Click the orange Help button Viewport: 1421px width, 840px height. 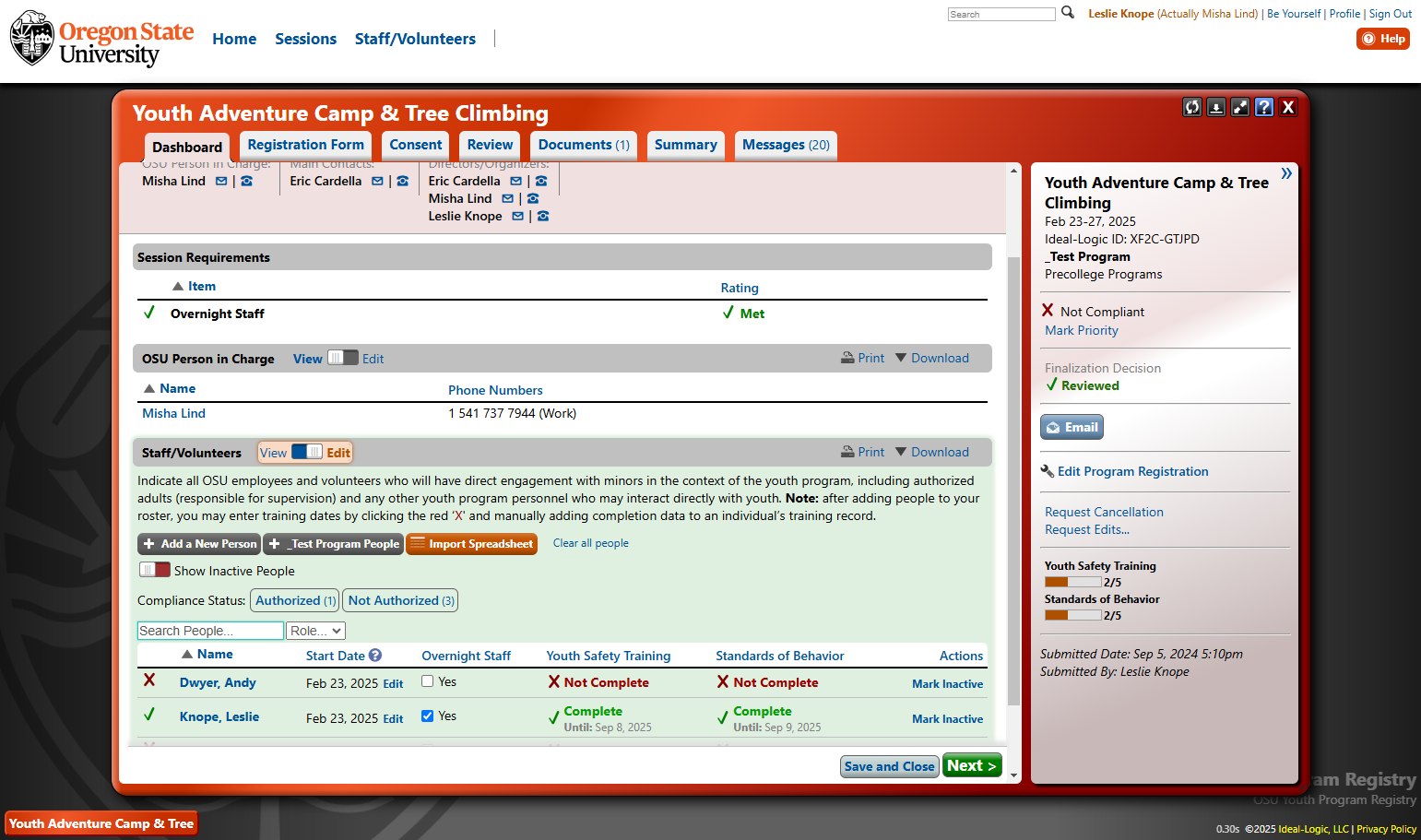(1383, 39)
